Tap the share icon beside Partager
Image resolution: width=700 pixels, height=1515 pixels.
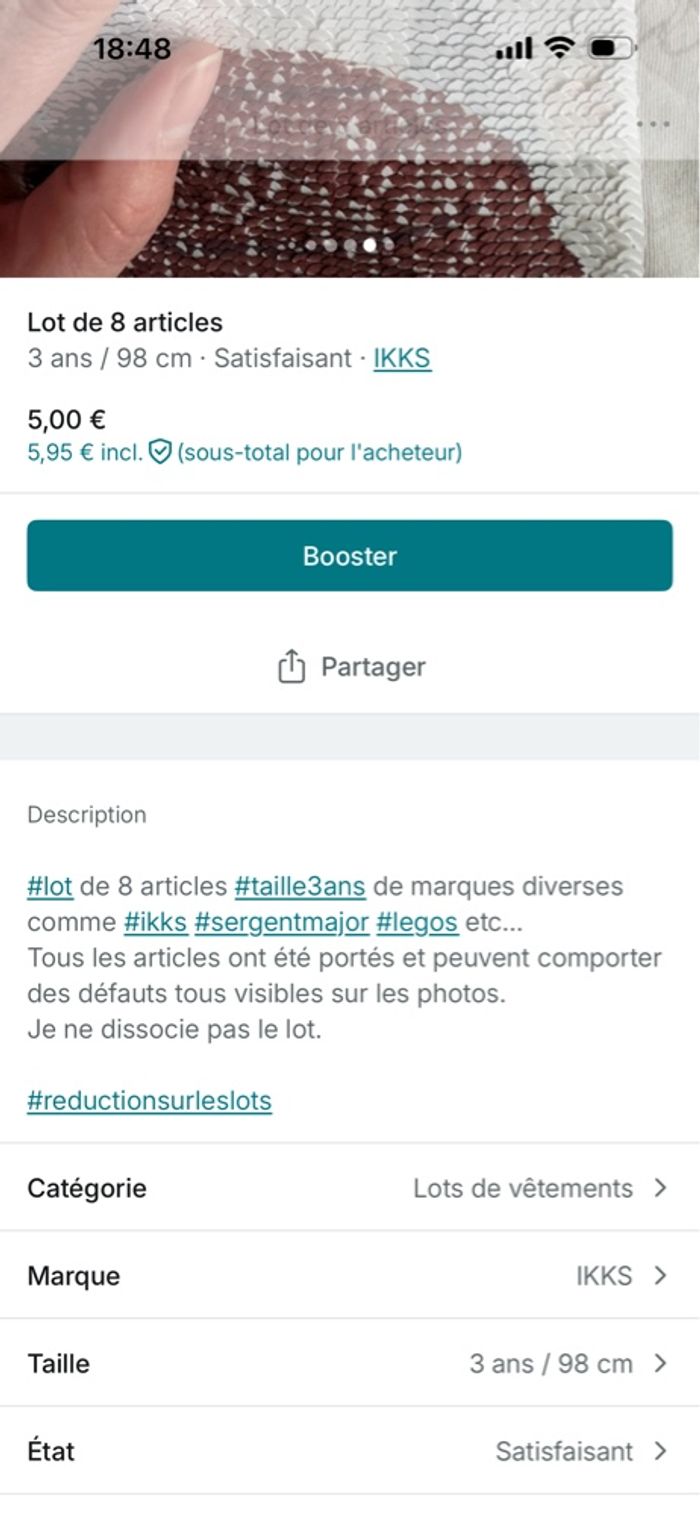[290, 667]
